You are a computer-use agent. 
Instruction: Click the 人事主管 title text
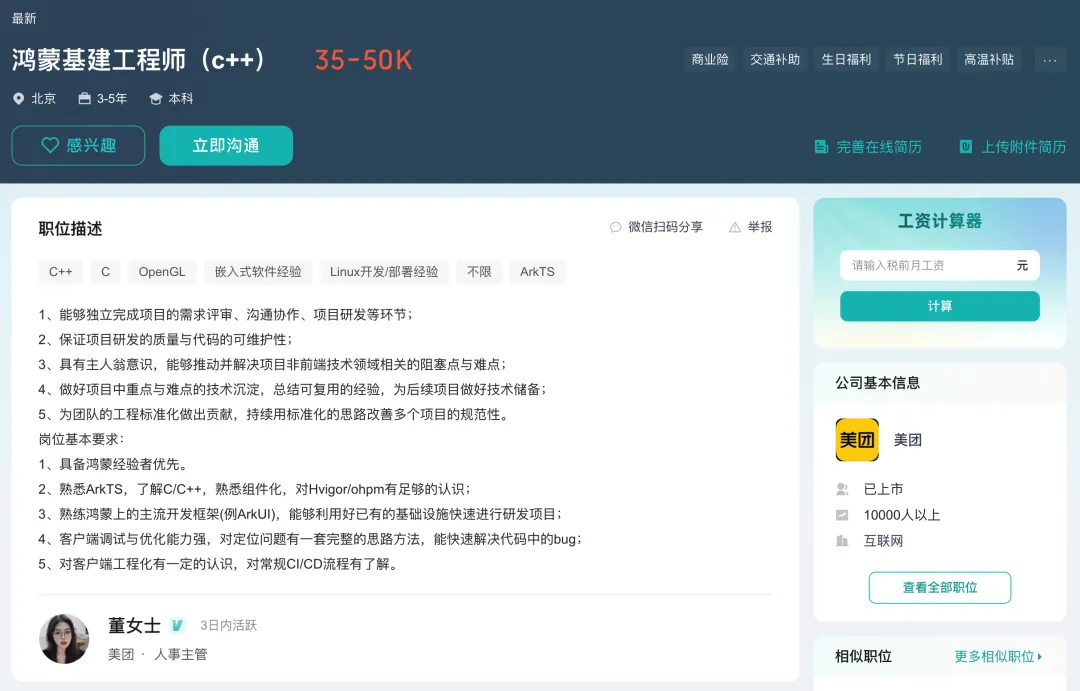[x=180, y=654]
